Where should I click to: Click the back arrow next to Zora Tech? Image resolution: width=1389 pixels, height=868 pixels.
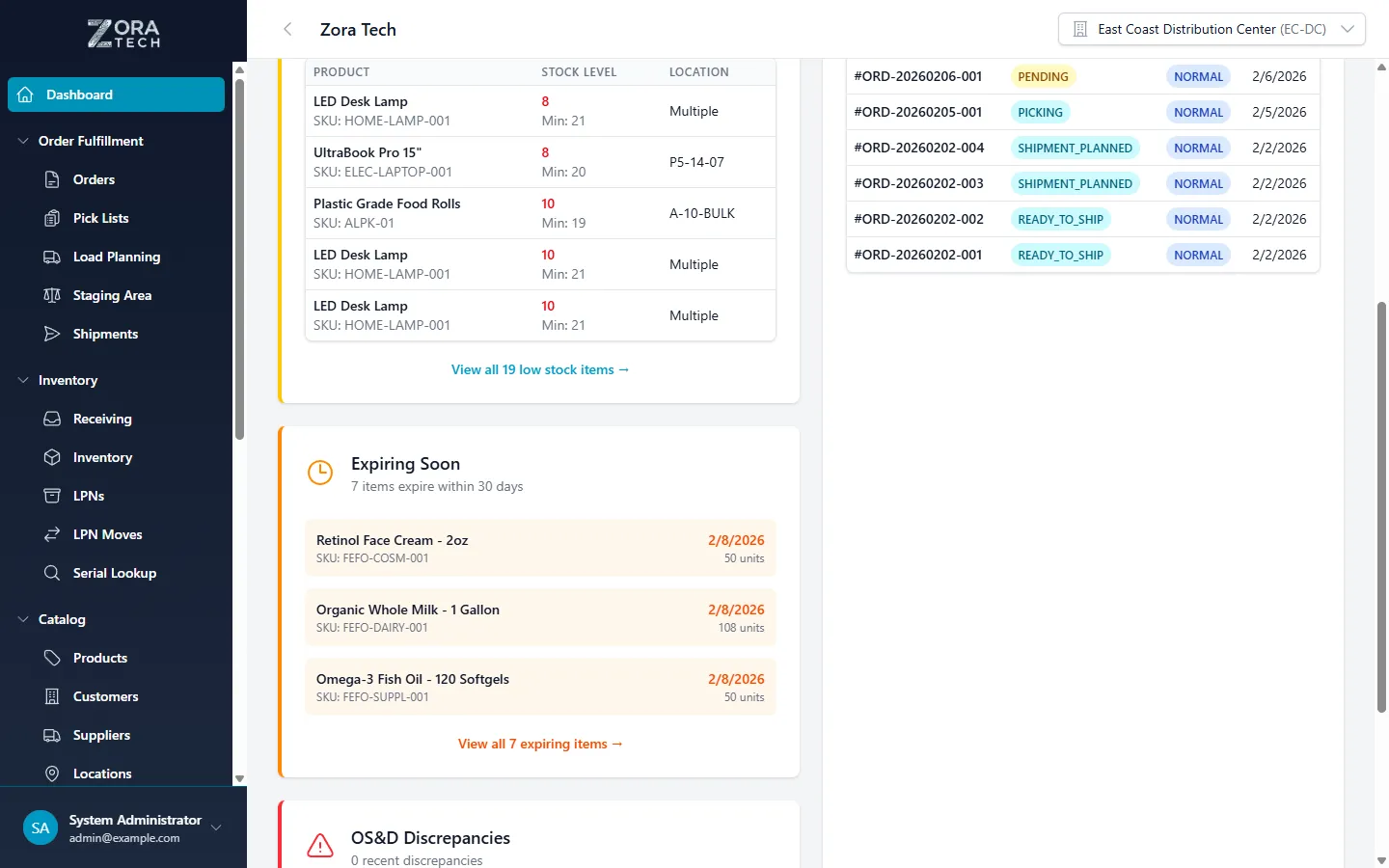point(286,29)
